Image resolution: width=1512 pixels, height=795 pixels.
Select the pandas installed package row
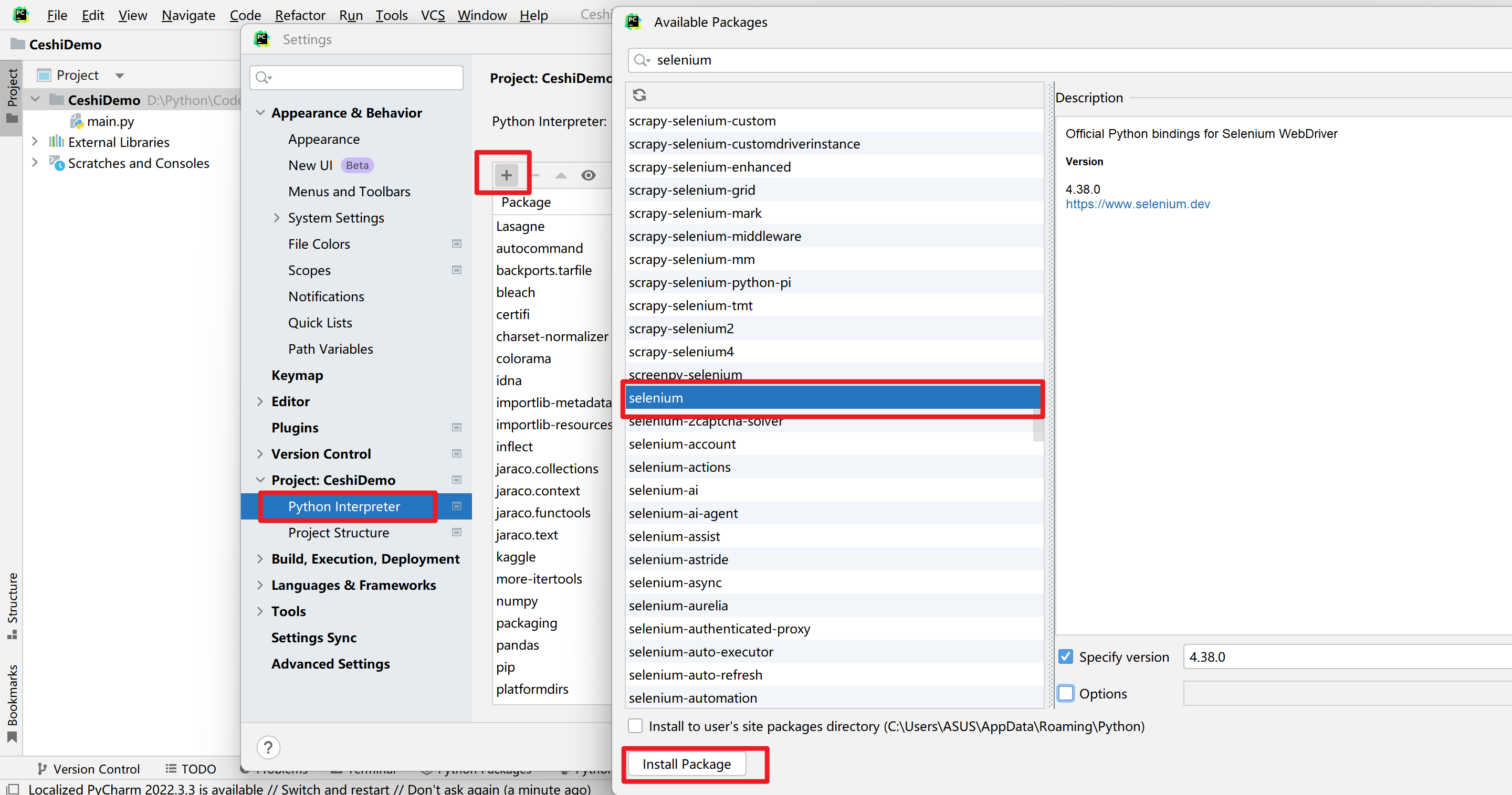(x=552, y=645)
